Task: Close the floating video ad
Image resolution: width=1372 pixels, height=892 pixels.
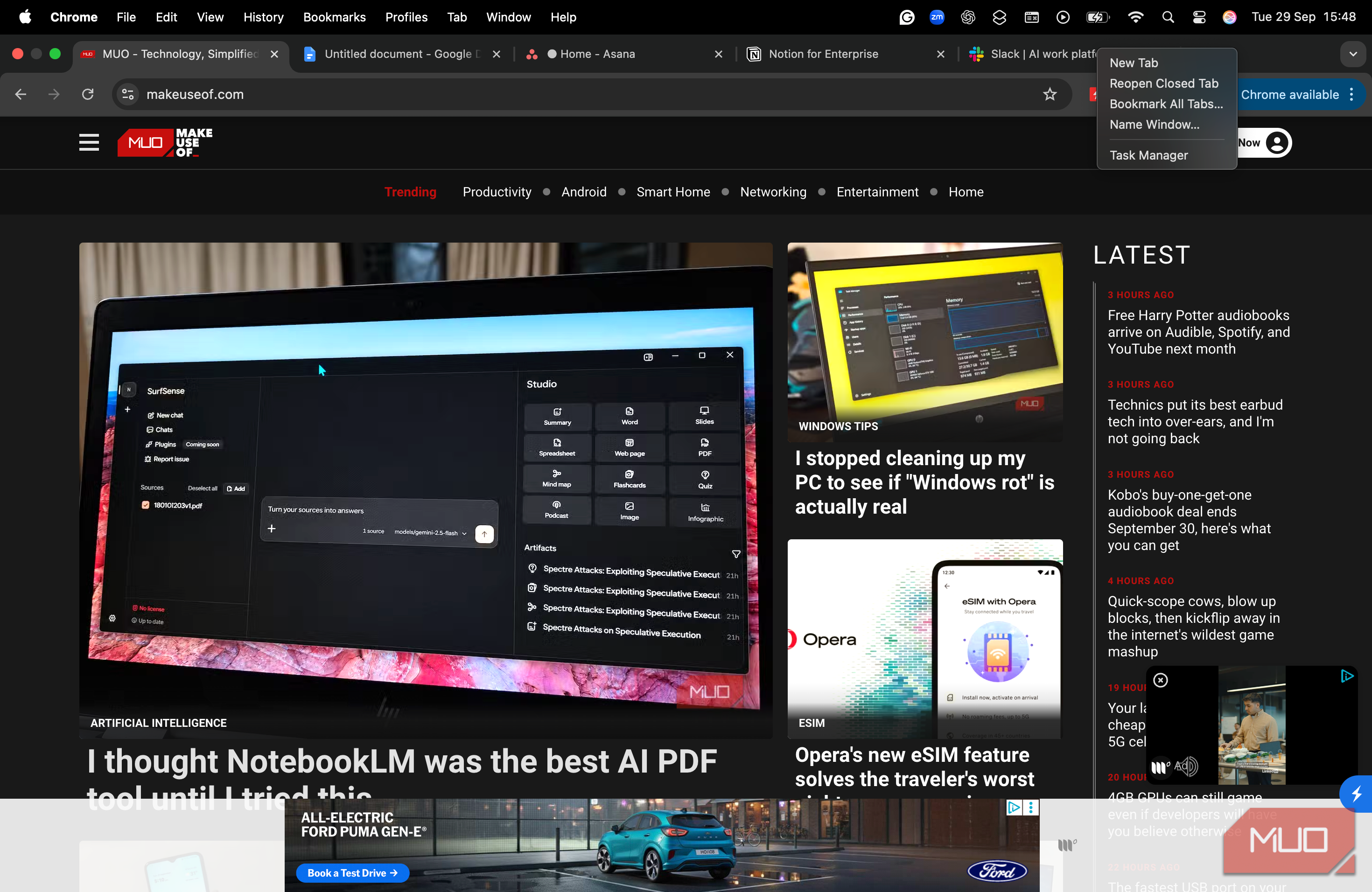Action: pyautogui.click(x=1161, y=681)
